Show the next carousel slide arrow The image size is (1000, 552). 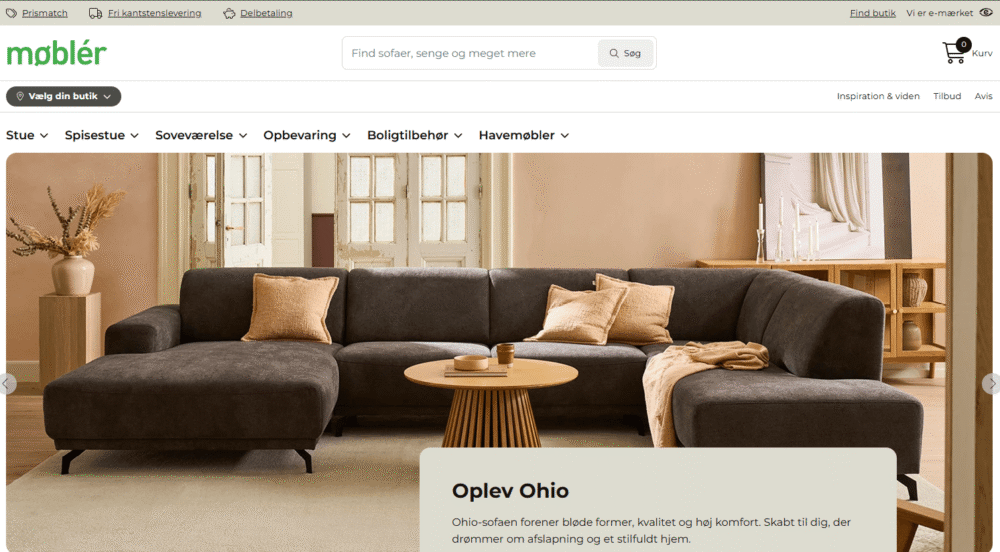coord(991,384)
